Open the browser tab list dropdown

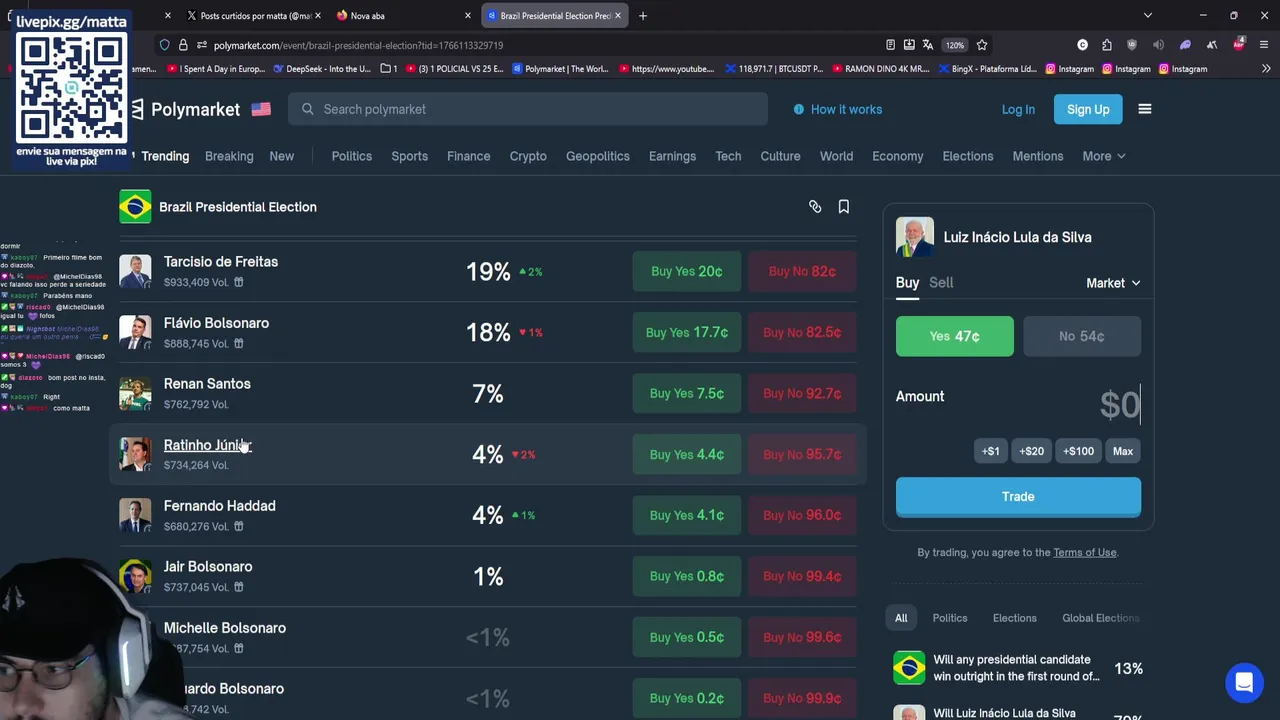click(1148, 16)
